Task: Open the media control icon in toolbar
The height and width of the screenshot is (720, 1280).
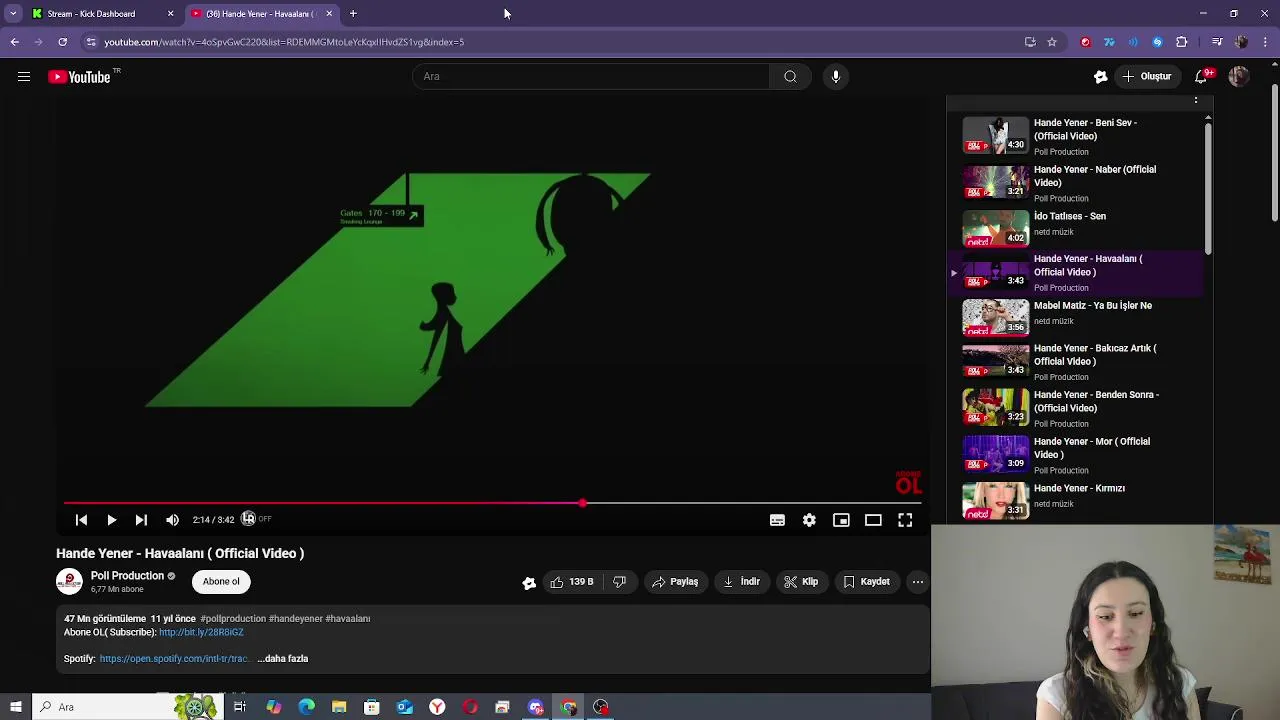Action: pos(1217,42)
